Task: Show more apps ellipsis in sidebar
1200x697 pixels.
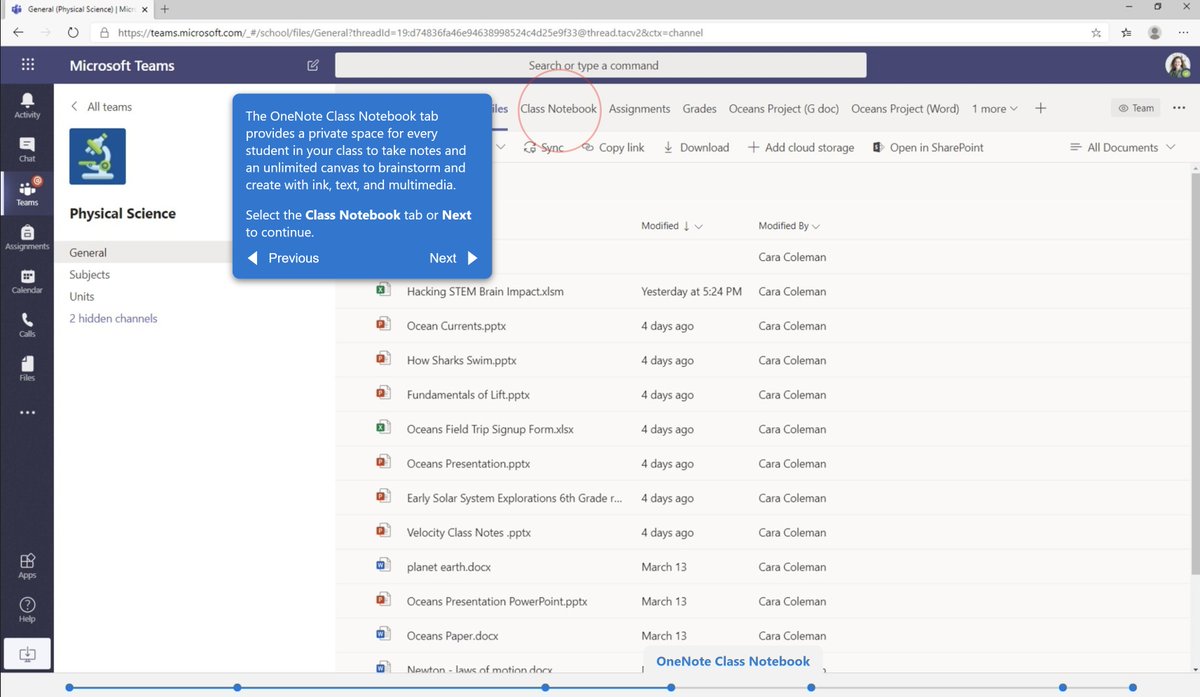Action: click(x=27, y=412)
